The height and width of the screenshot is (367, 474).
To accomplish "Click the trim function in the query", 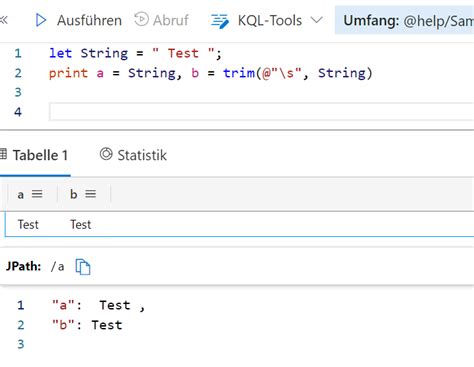I will 239,73.
